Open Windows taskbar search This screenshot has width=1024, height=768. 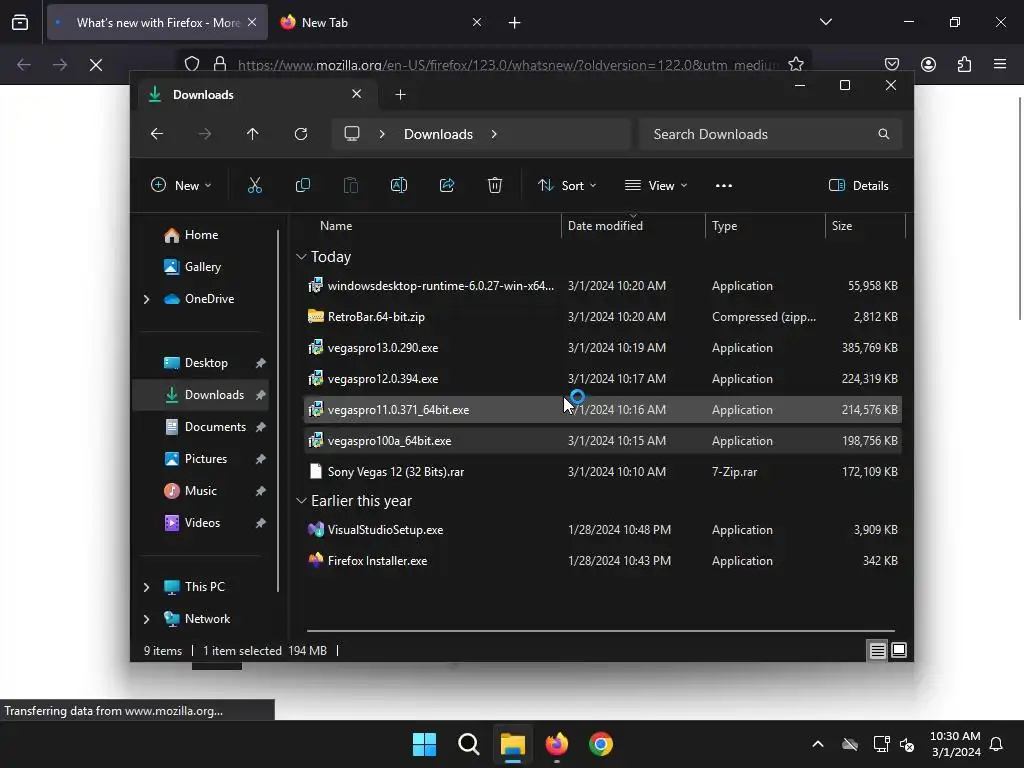[468, 744]
